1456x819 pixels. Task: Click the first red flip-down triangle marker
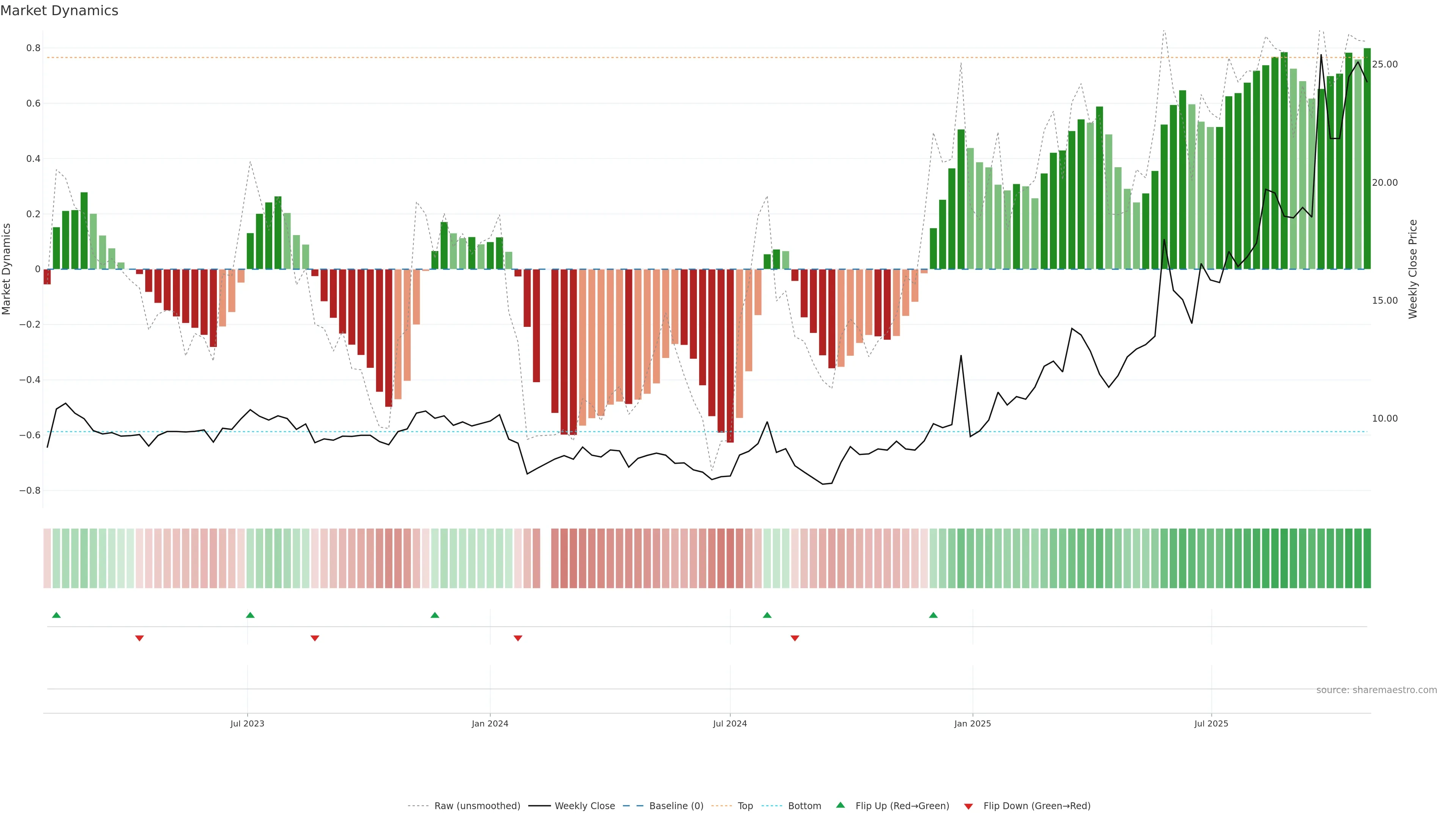[x=140, y=638]
